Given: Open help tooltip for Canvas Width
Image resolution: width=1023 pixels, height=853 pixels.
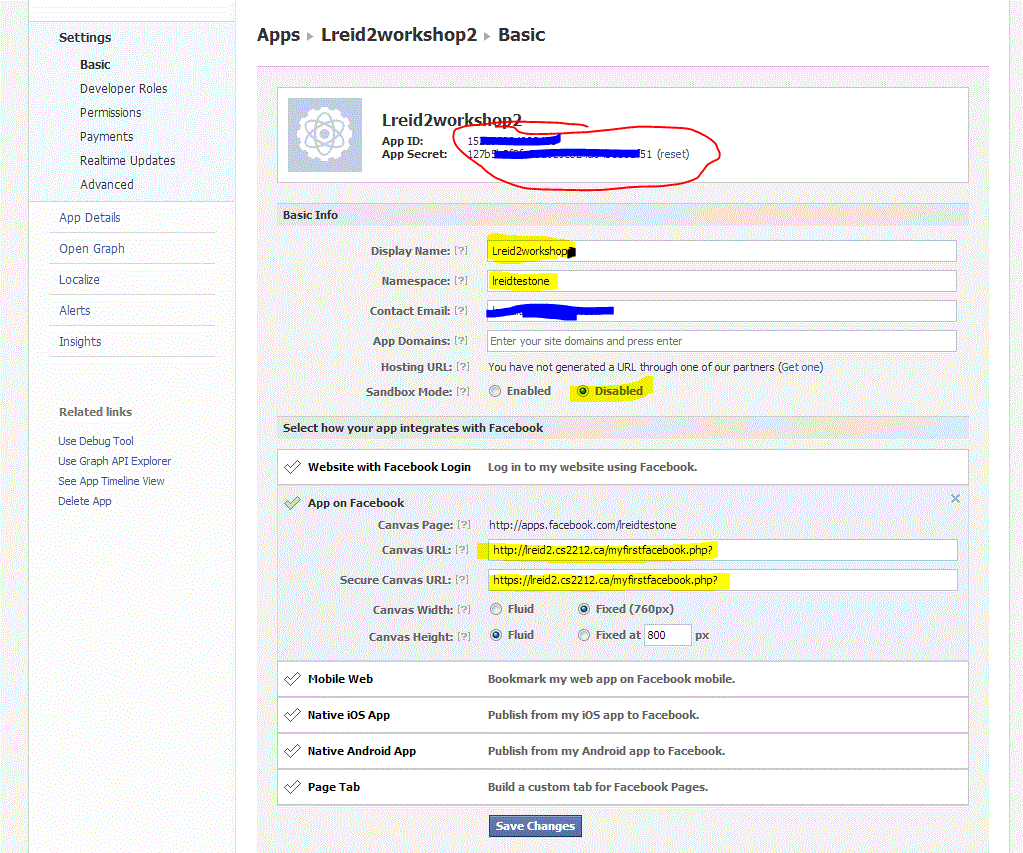Looking at the screenshot, I should pyautogui.click(x=464, y=610).
